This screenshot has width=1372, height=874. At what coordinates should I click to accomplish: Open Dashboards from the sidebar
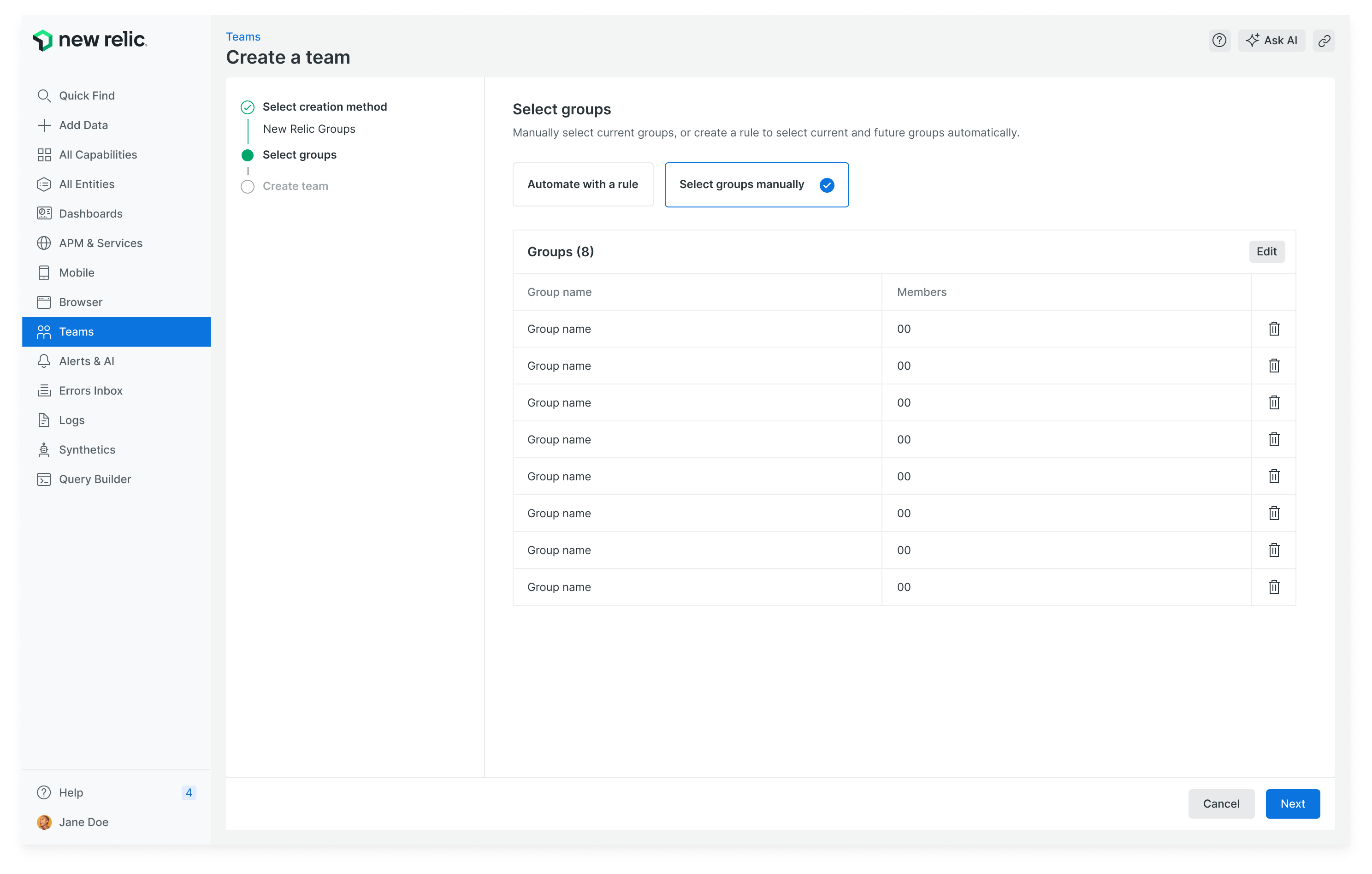click(90, 213)
